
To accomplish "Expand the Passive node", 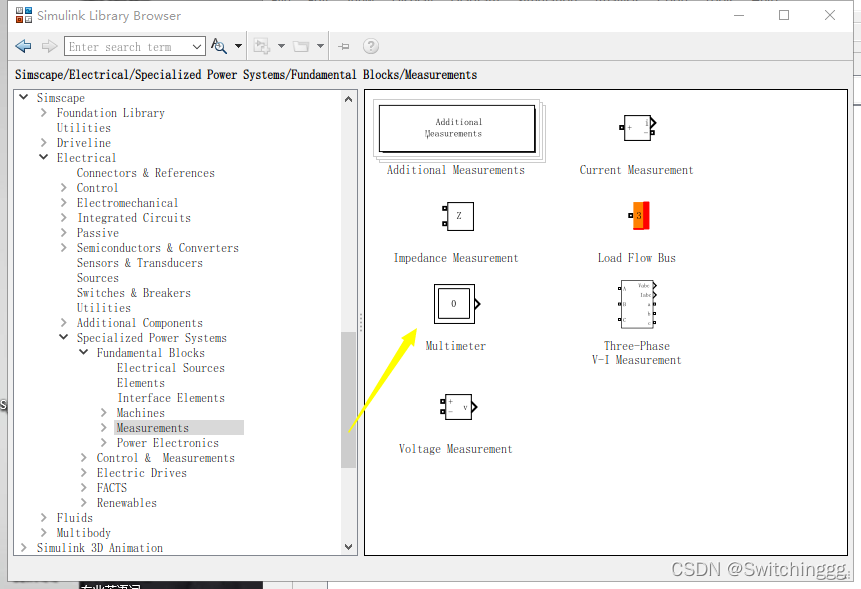I will point(64,233).
